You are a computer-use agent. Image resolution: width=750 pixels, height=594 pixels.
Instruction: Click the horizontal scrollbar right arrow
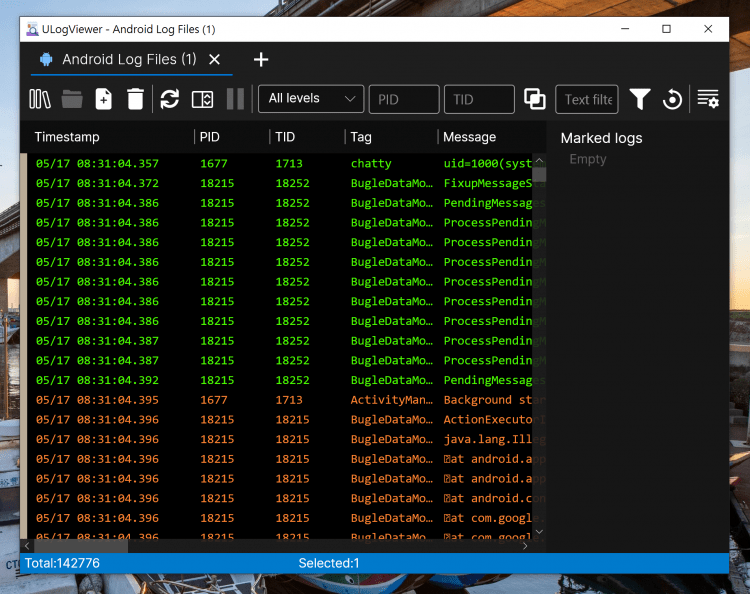[526, 546]
